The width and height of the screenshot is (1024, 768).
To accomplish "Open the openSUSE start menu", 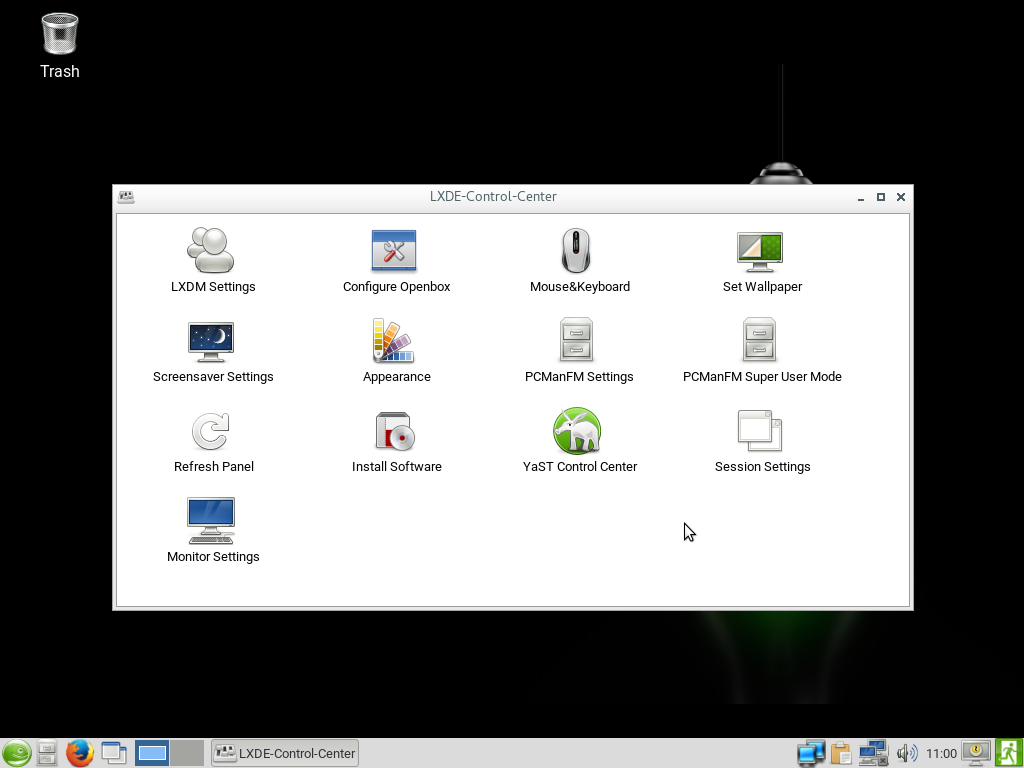I will 16,753.
